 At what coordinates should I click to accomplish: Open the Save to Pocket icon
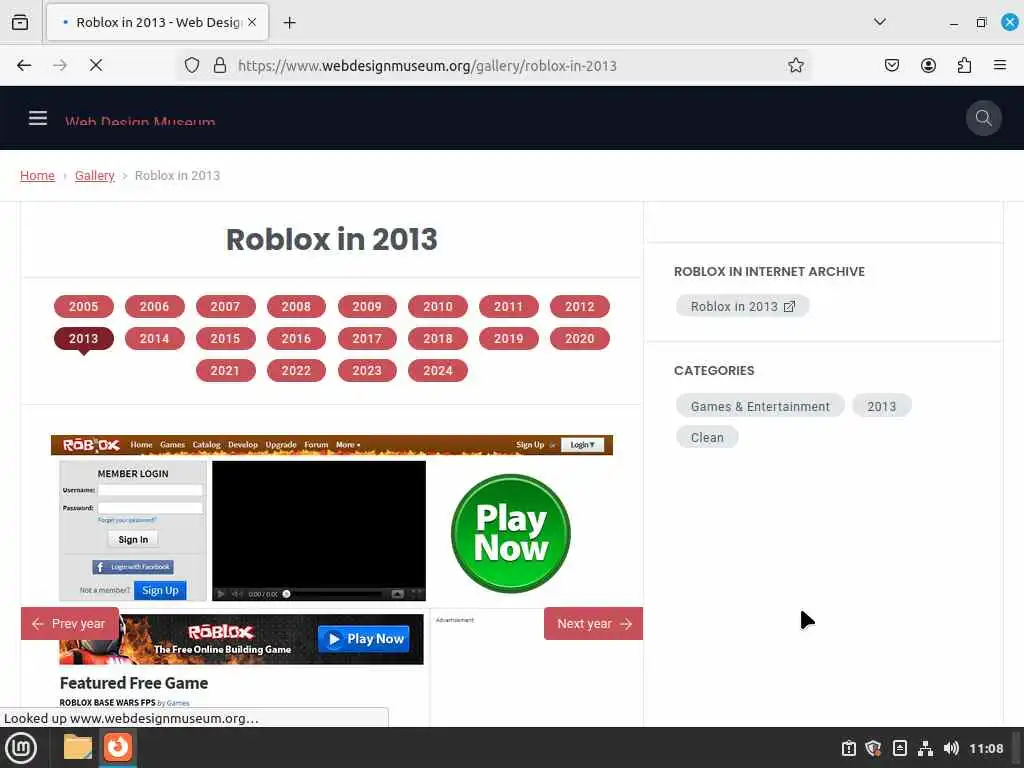coord(891,65)
